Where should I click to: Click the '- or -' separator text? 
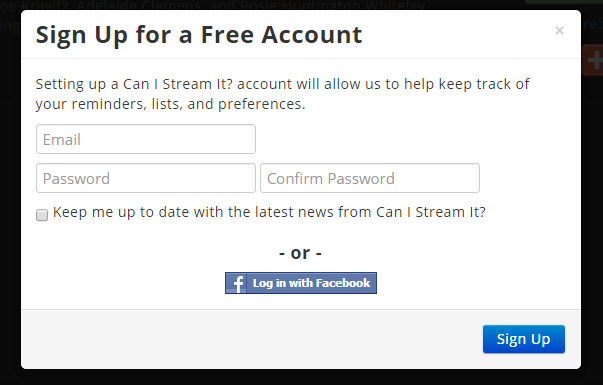[300, 253]
